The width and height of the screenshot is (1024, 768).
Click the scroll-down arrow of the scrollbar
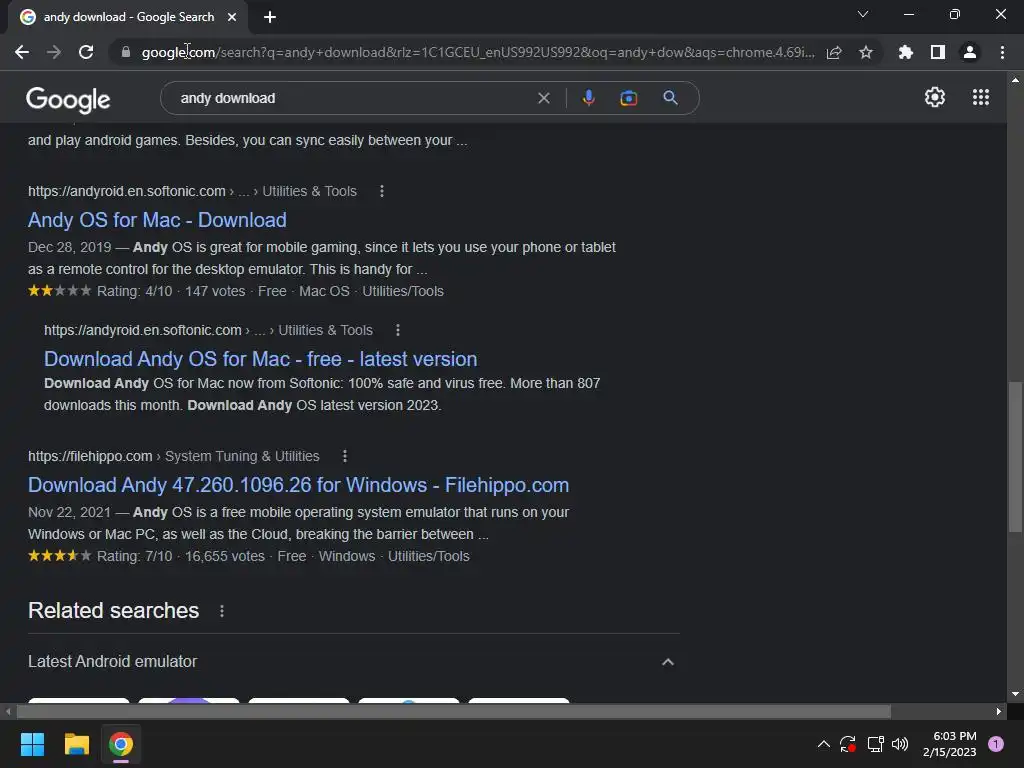pyautogui.click(x=1015, y=694)
